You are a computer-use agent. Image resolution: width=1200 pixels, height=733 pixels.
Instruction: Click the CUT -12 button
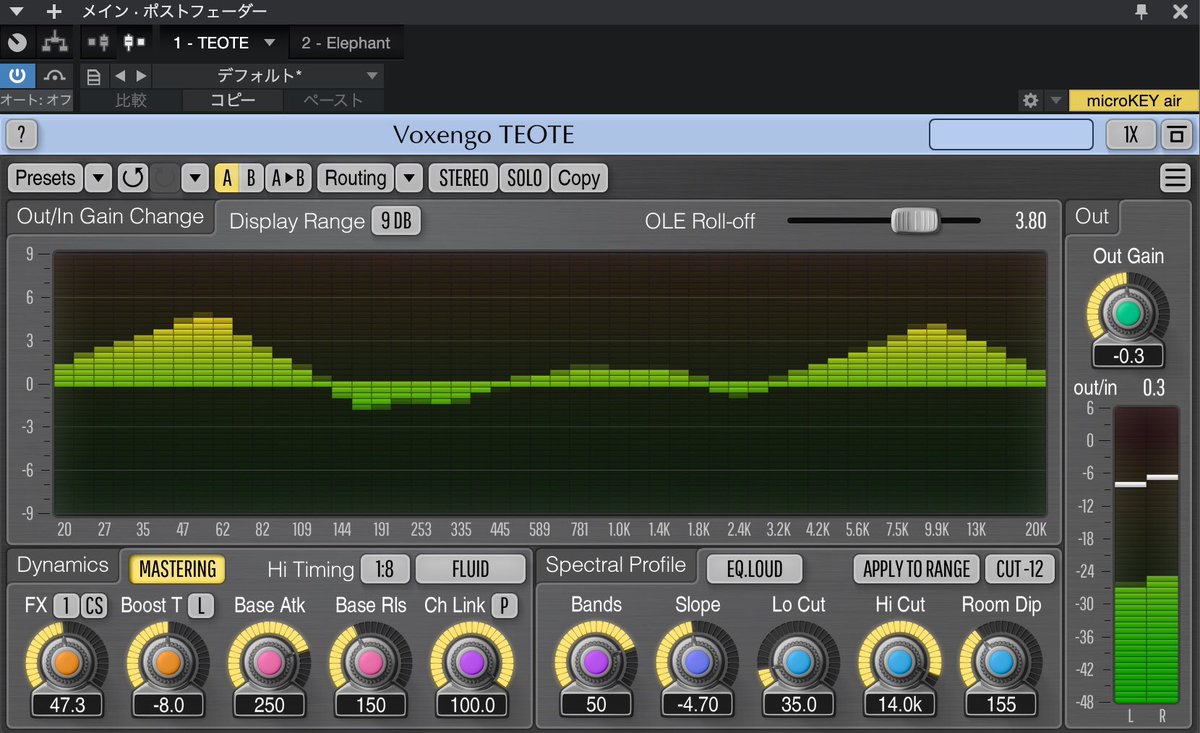[x=1019, y=569]
